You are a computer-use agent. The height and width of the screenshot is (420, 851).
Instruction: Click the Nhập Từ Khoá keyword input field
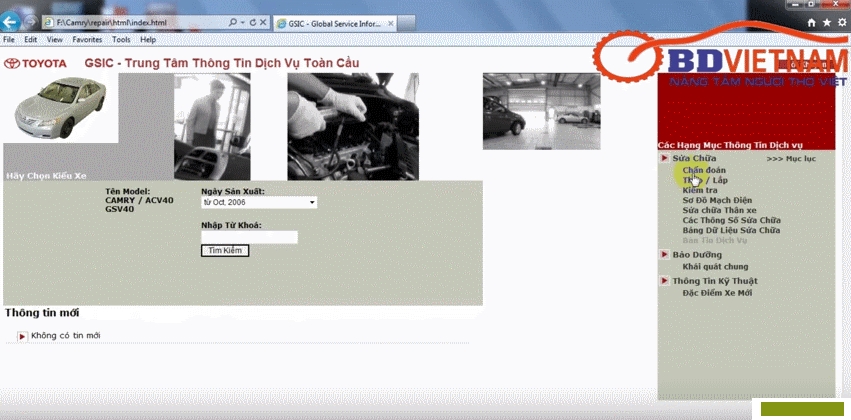pos(249,237)
